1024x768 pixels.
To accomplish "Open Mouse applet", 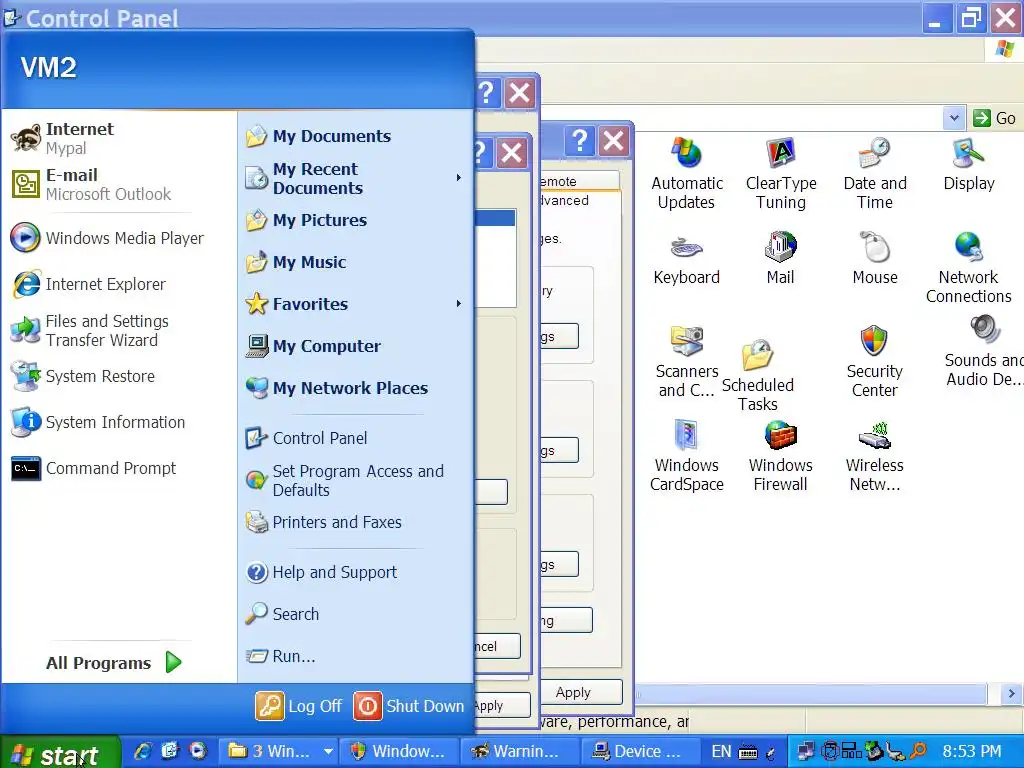I will 874,258.
